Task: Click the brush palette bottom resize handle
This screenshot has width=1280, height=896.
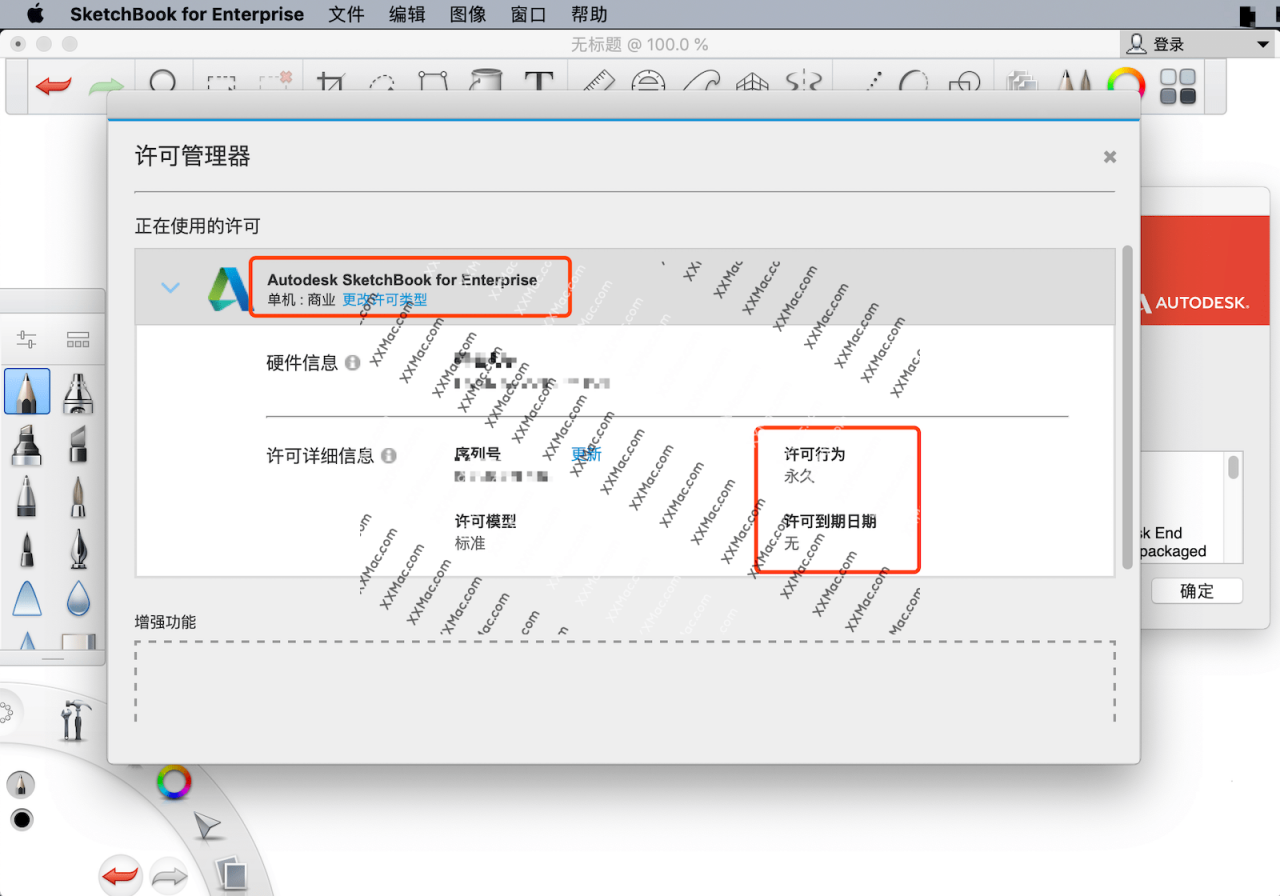Action: click(52, 658)
